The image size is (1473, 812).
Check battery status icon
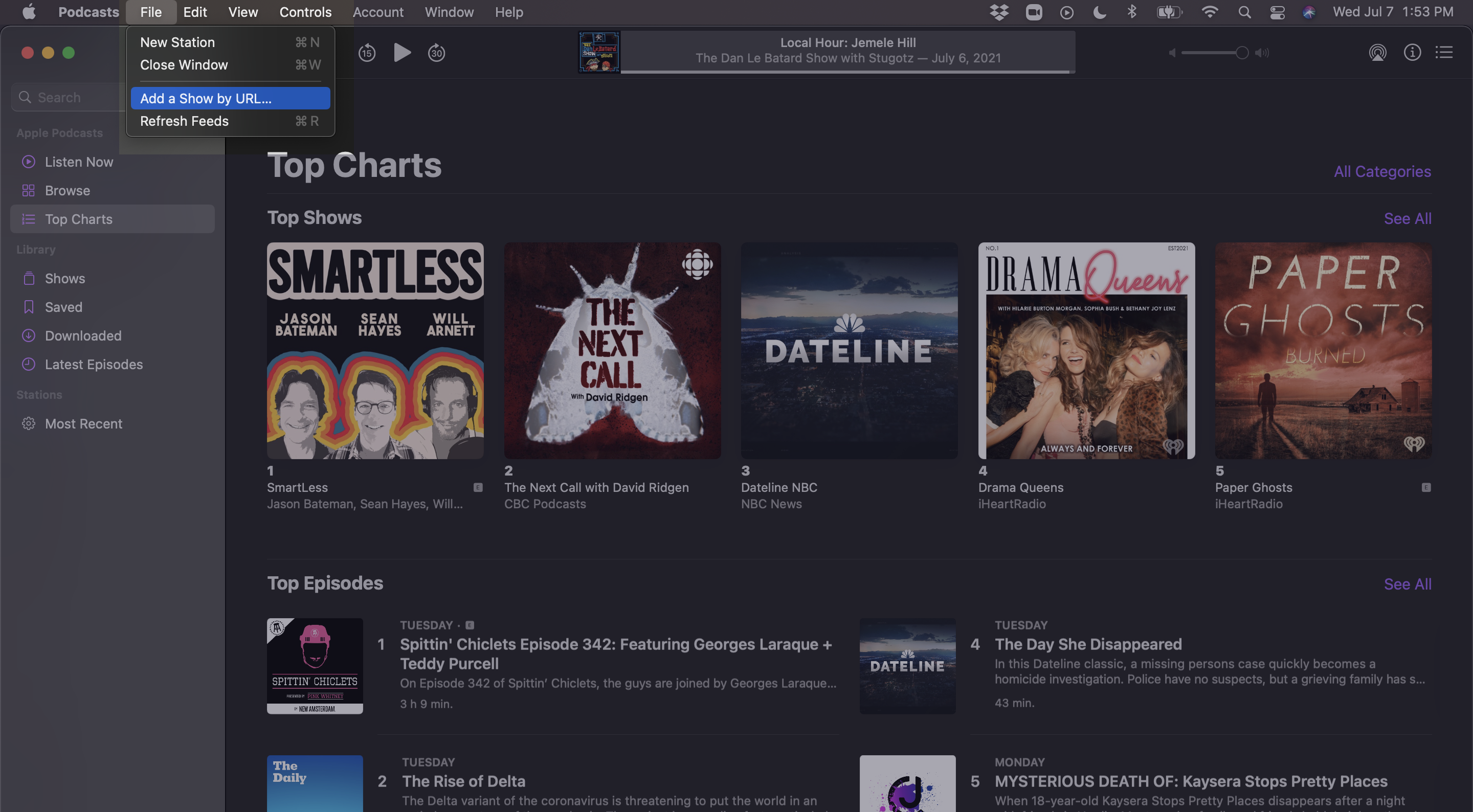point(1169,12)
